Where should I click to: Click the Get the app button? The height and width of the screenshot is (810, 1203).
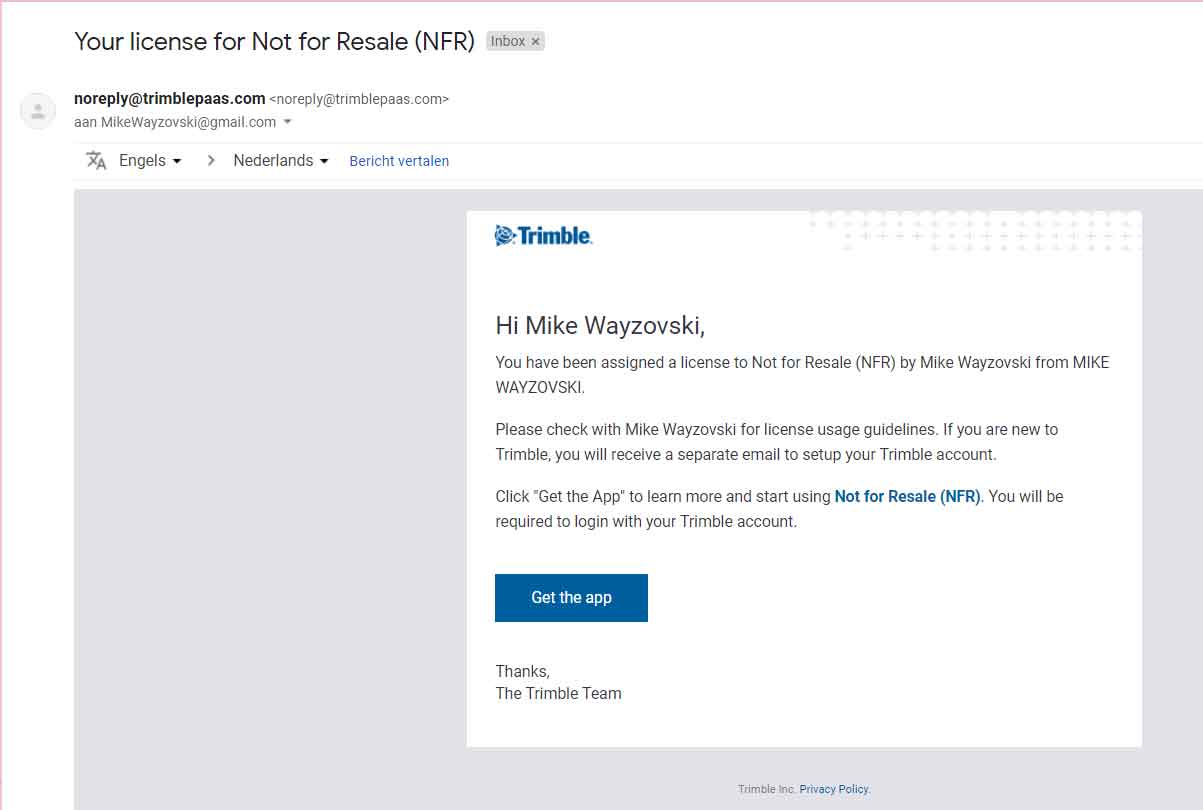(x=571, y=598)
